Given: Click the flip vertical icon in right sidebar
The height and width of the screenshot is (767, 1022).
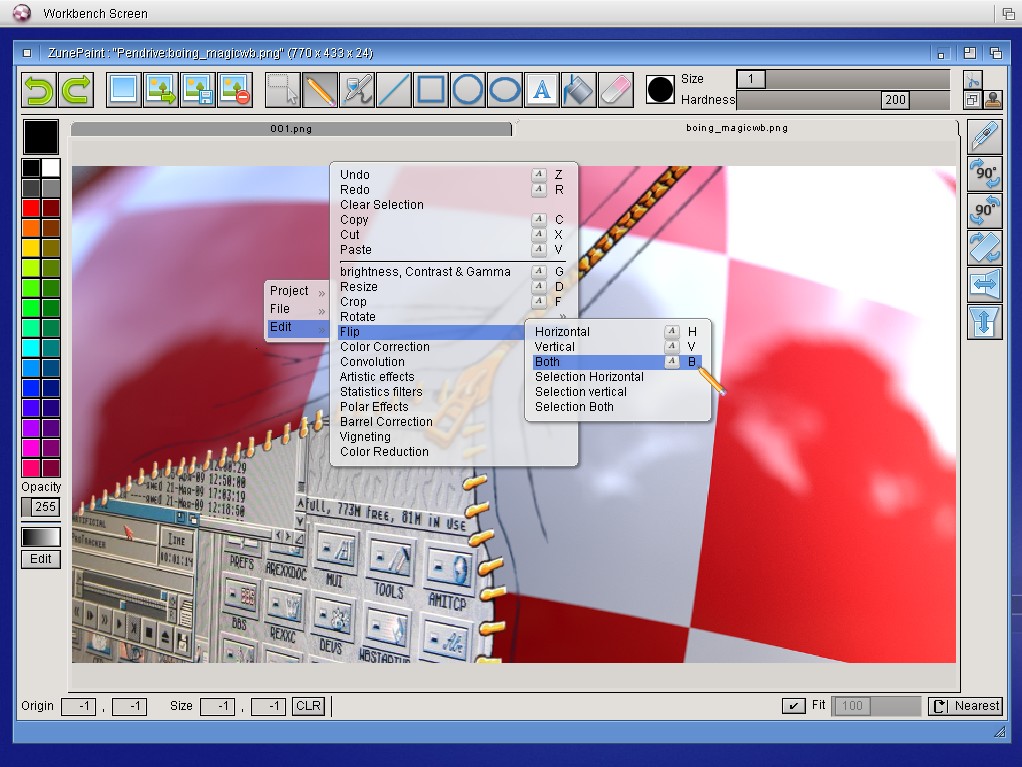Looking at the screenshot, I should coord(984,322).
